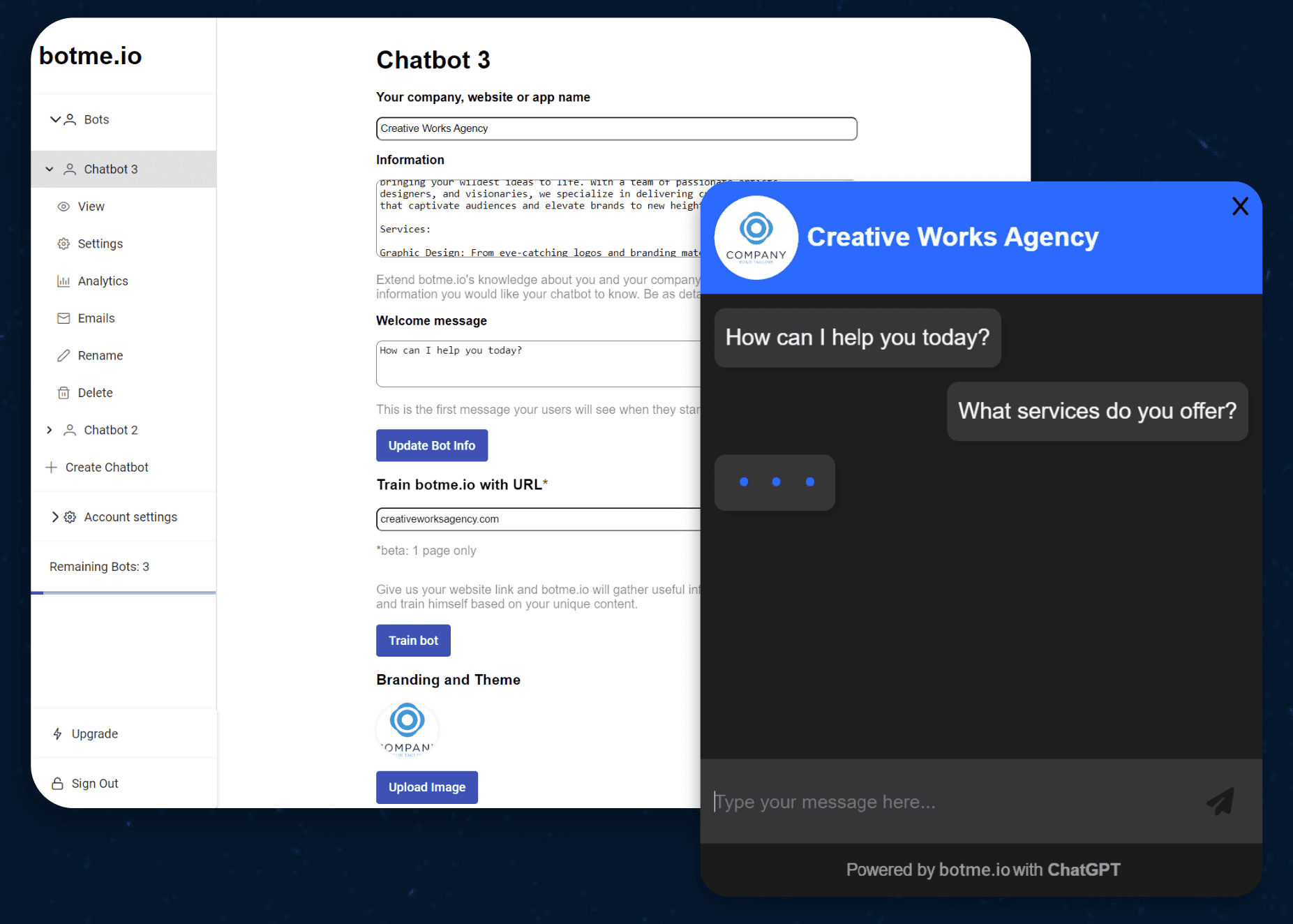Expand the Chatbot 2 tree chevron
The height and width of the screenshot is (924, 1293).
50,430
